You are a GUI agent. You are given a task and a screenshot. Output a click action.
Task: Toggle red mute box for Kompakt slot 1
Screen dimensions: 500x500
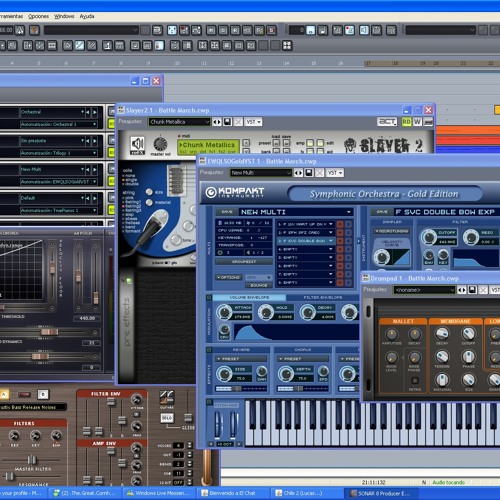pyautogui.click(x=340, y=224)
